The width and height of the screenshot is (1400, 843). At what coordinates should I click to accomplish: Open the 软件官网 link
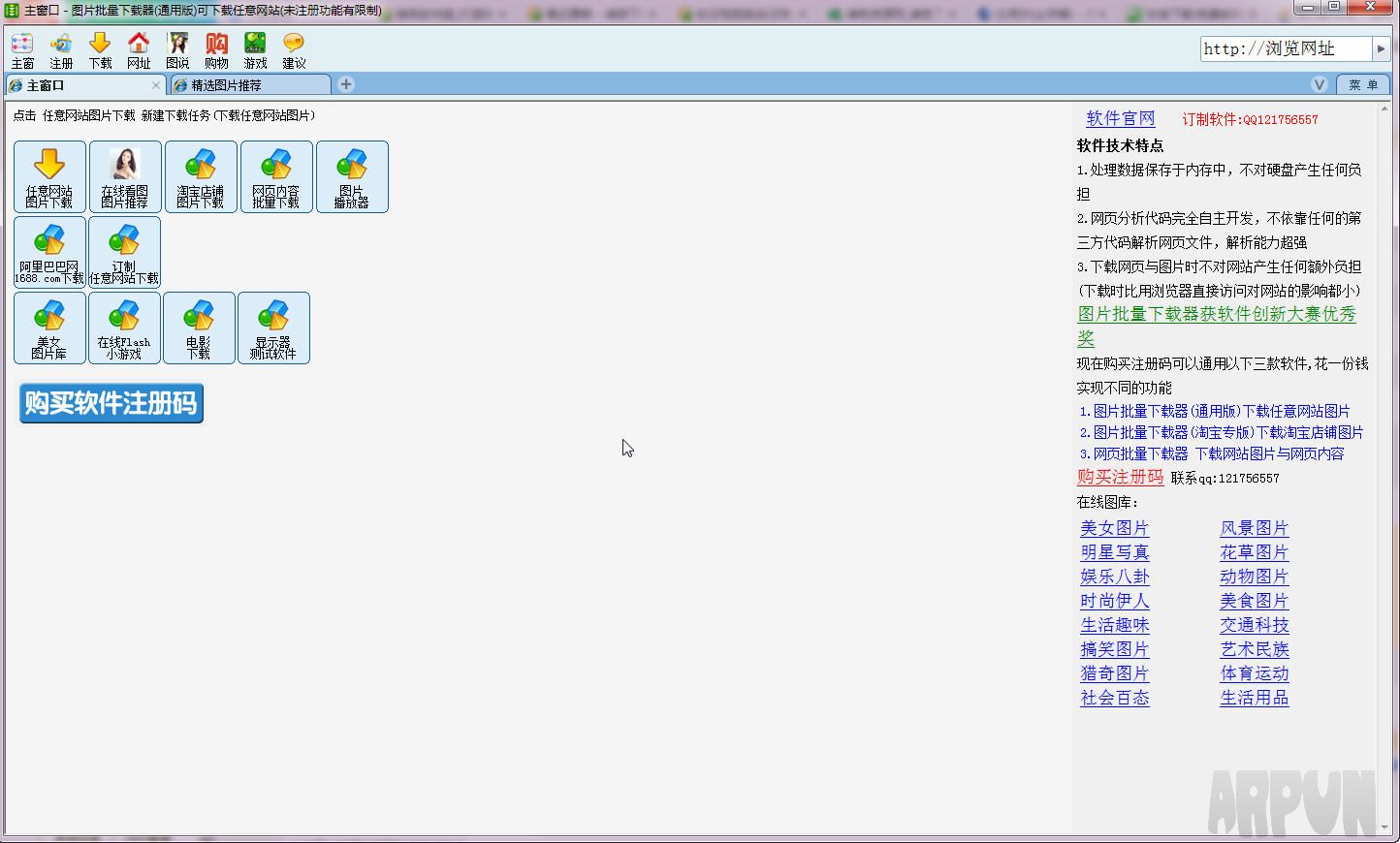[1121, 118]
